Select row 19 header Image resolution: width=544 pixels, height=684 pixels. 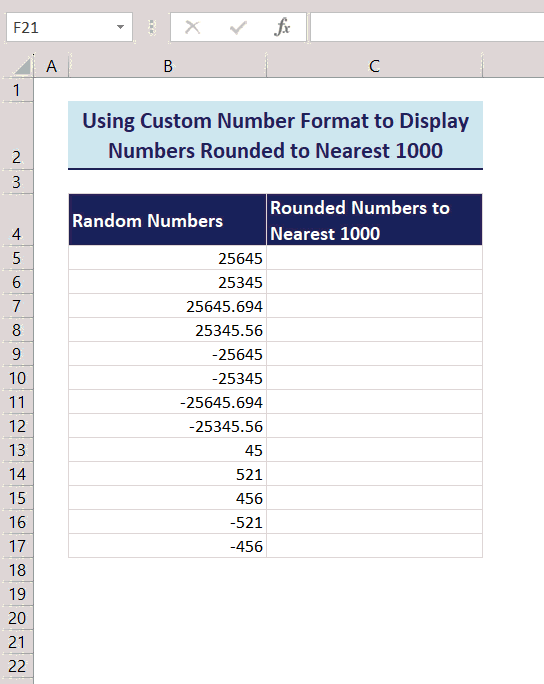pyautogui.click(x=17, y=594)
